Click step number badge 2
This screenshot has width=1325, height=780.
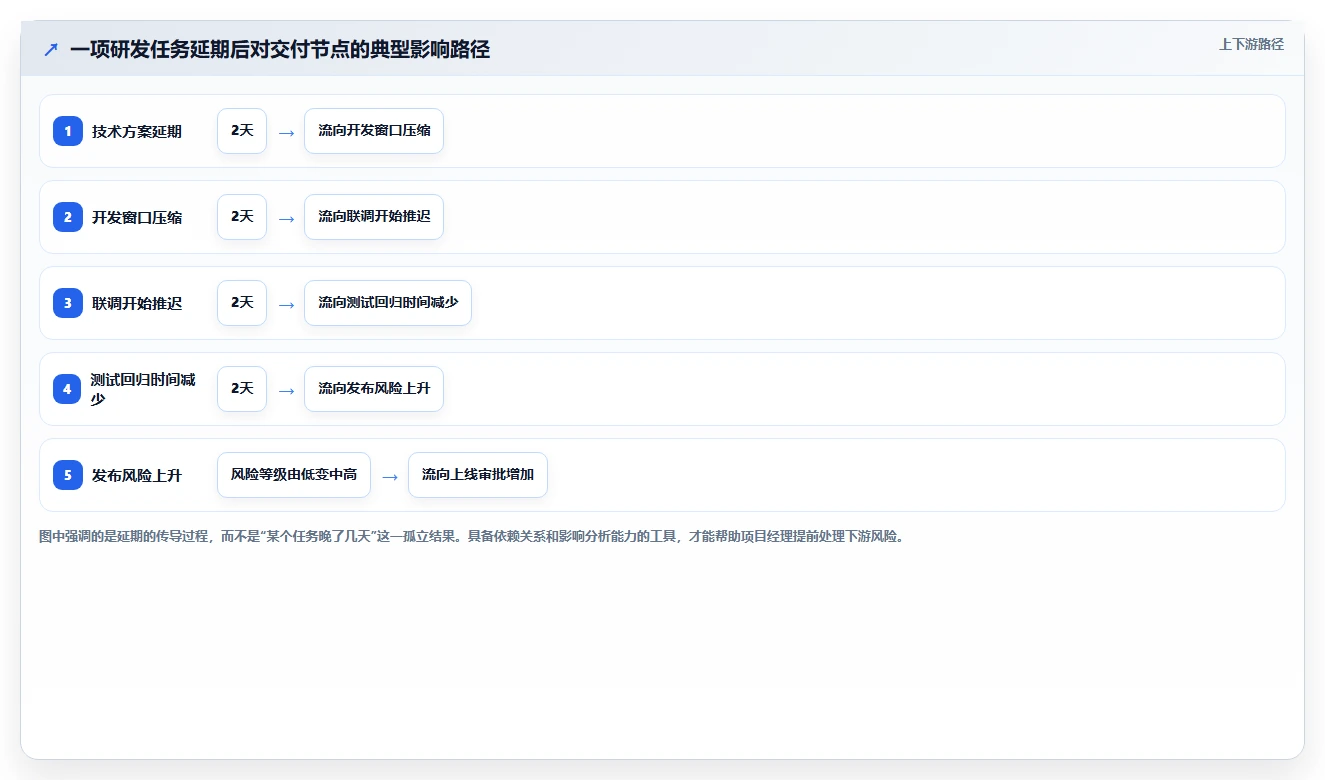(x=68, y=217)
